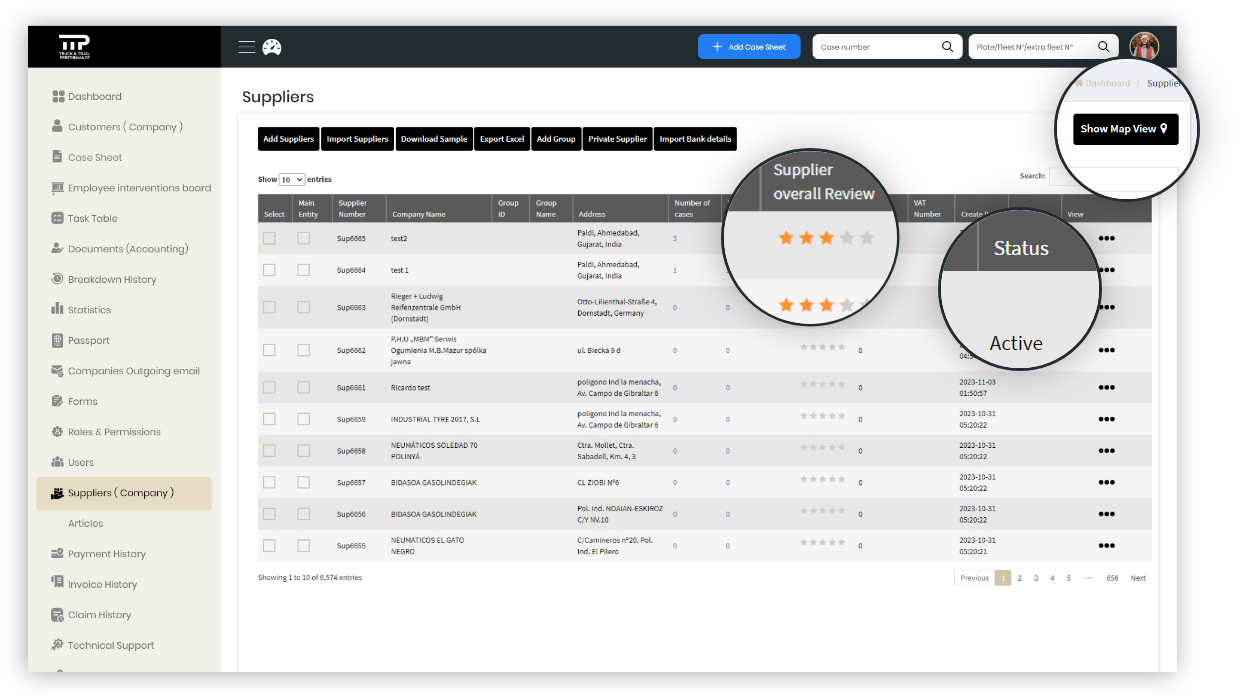Image resolution: width=1253 pixels, height=698 pixels.
Task: Select Articles under Suppliers in sidebar
Action: pyautogui.click(x=85, y=523)
